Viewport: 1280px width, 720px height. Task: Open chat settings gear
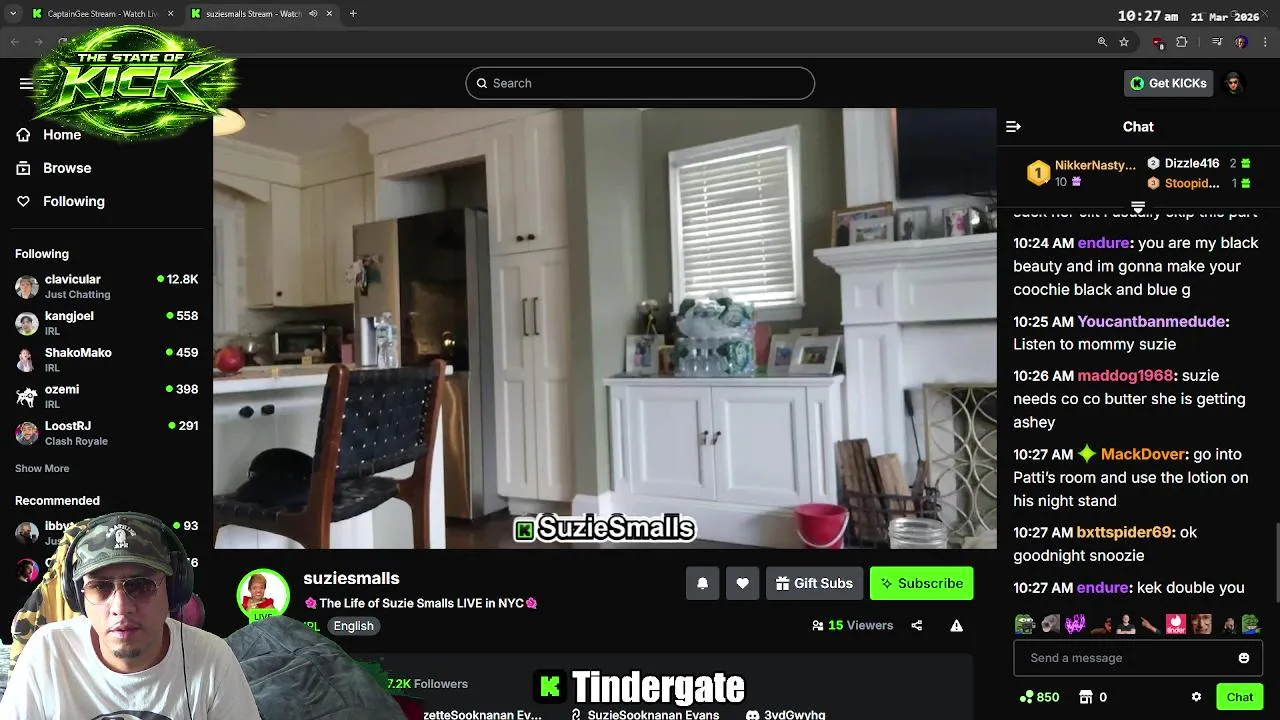(1196, 697)
